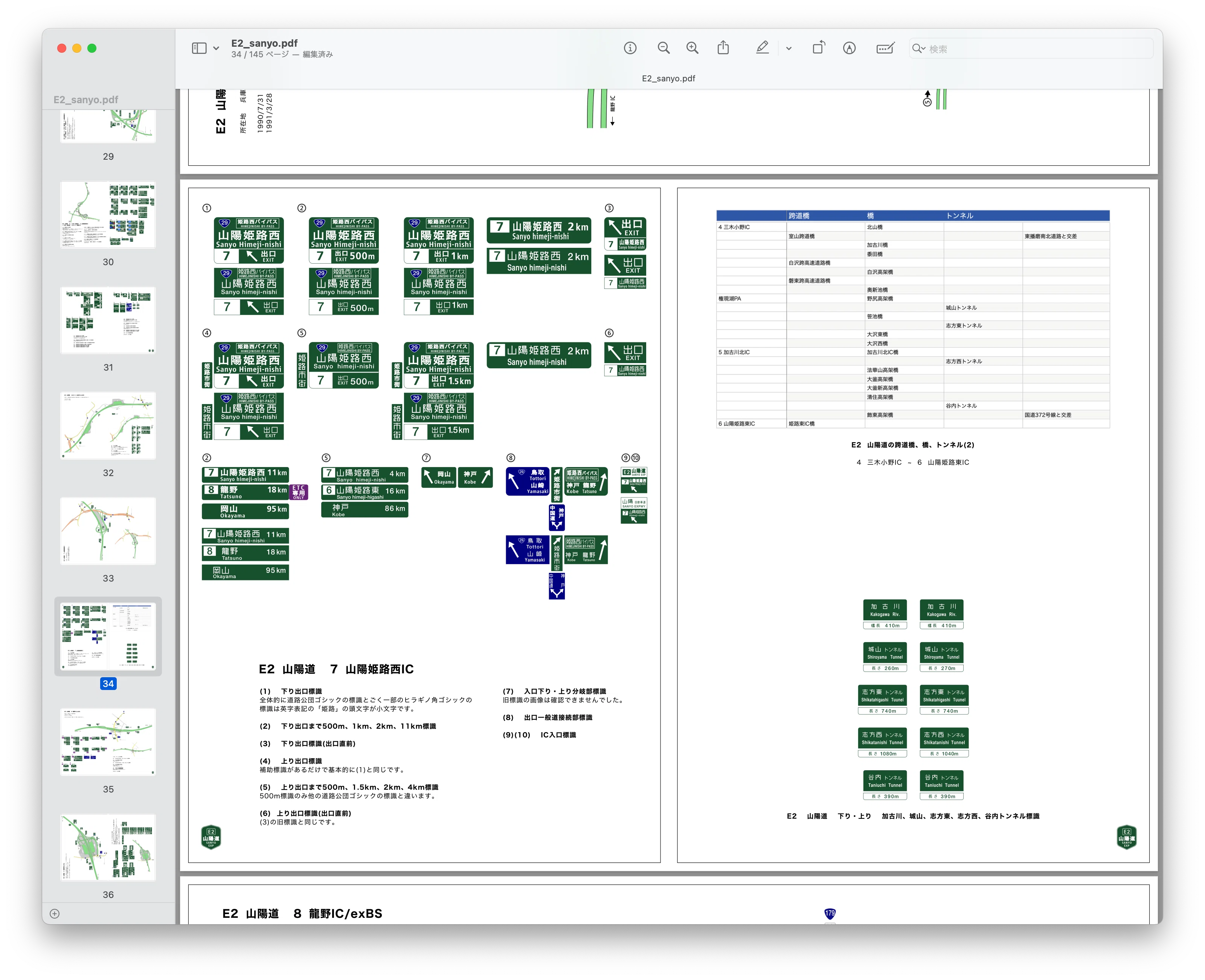This screenshot has width=1205, height=980.
Task: Show the document inspector info
Action: tap(630, 49)
